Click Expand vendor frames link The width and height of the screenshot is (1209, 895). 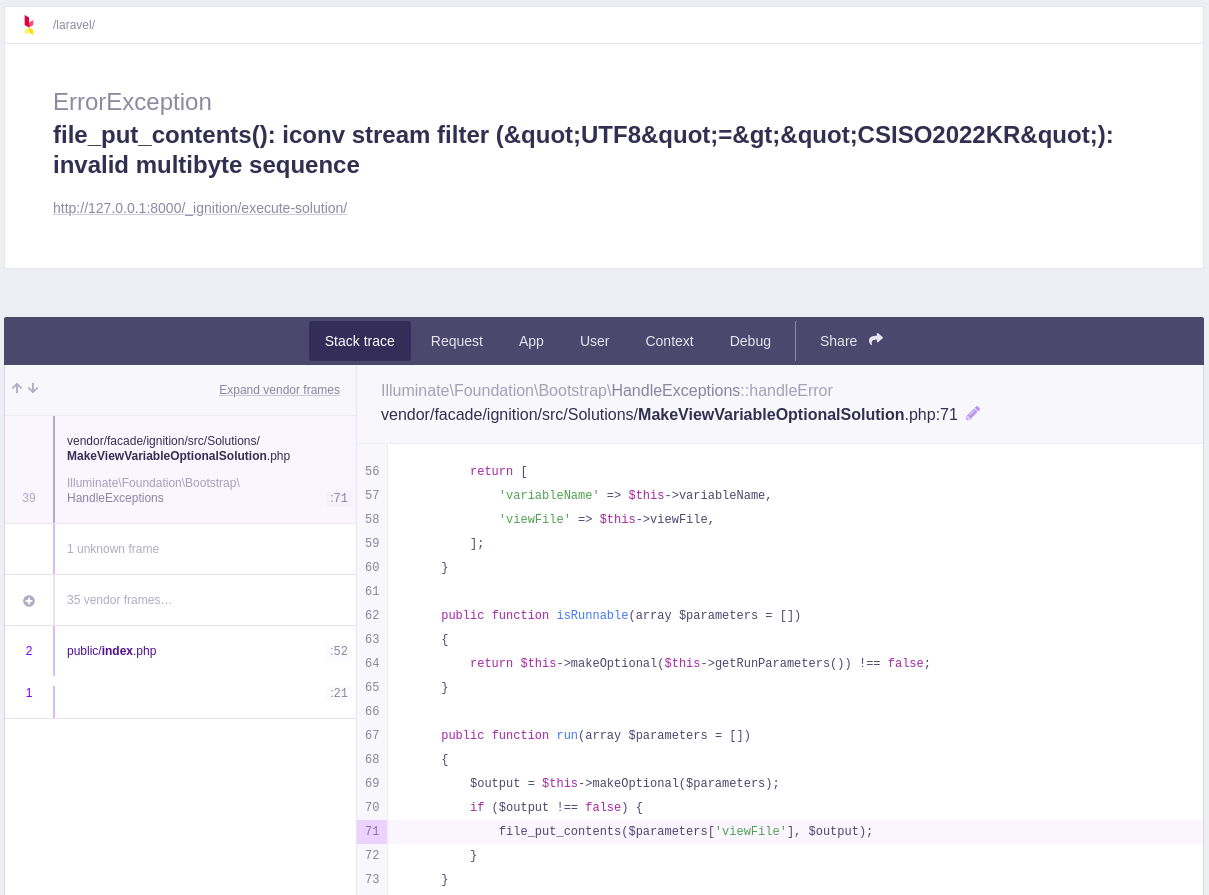click(279, 390)
